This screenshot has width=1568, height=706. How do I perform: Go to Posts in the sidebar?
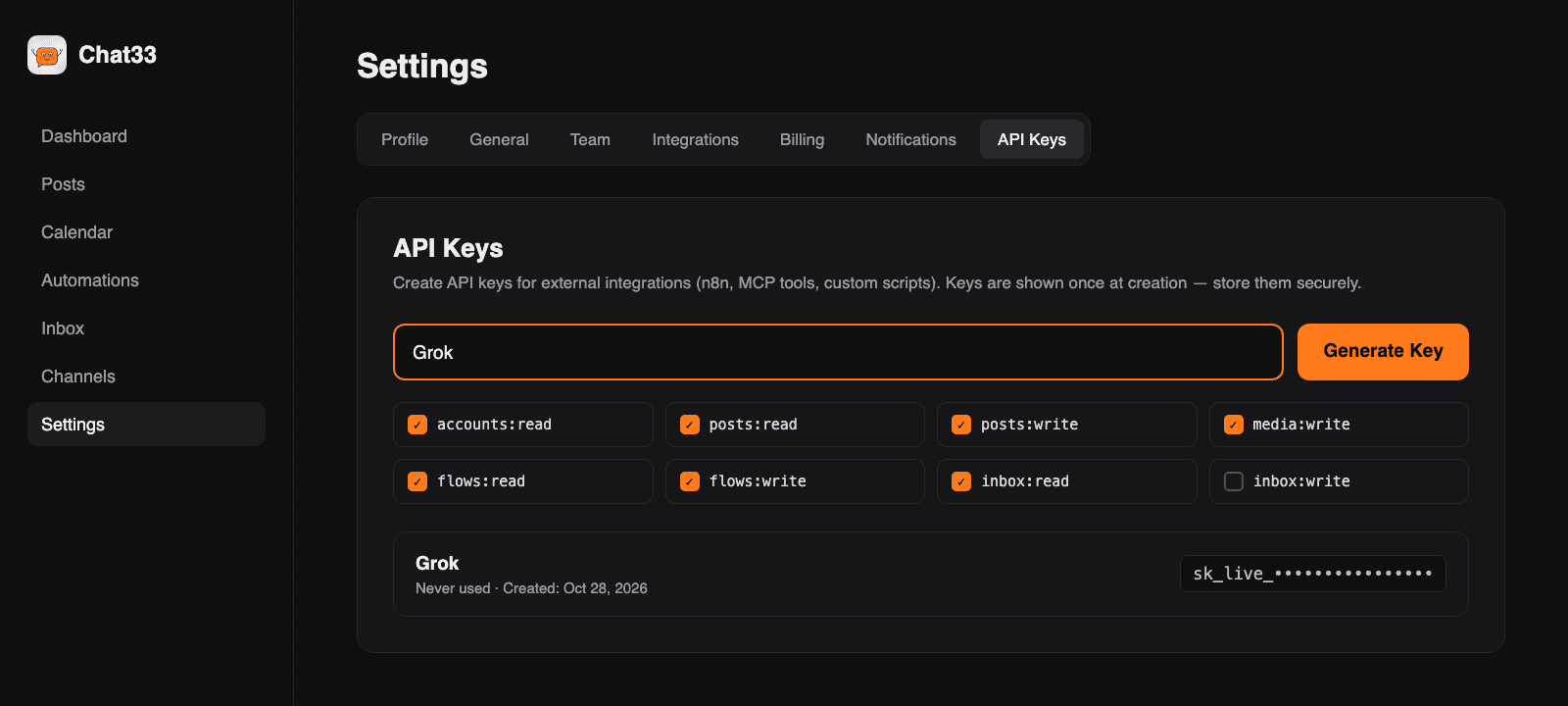(x=147, y=184)
